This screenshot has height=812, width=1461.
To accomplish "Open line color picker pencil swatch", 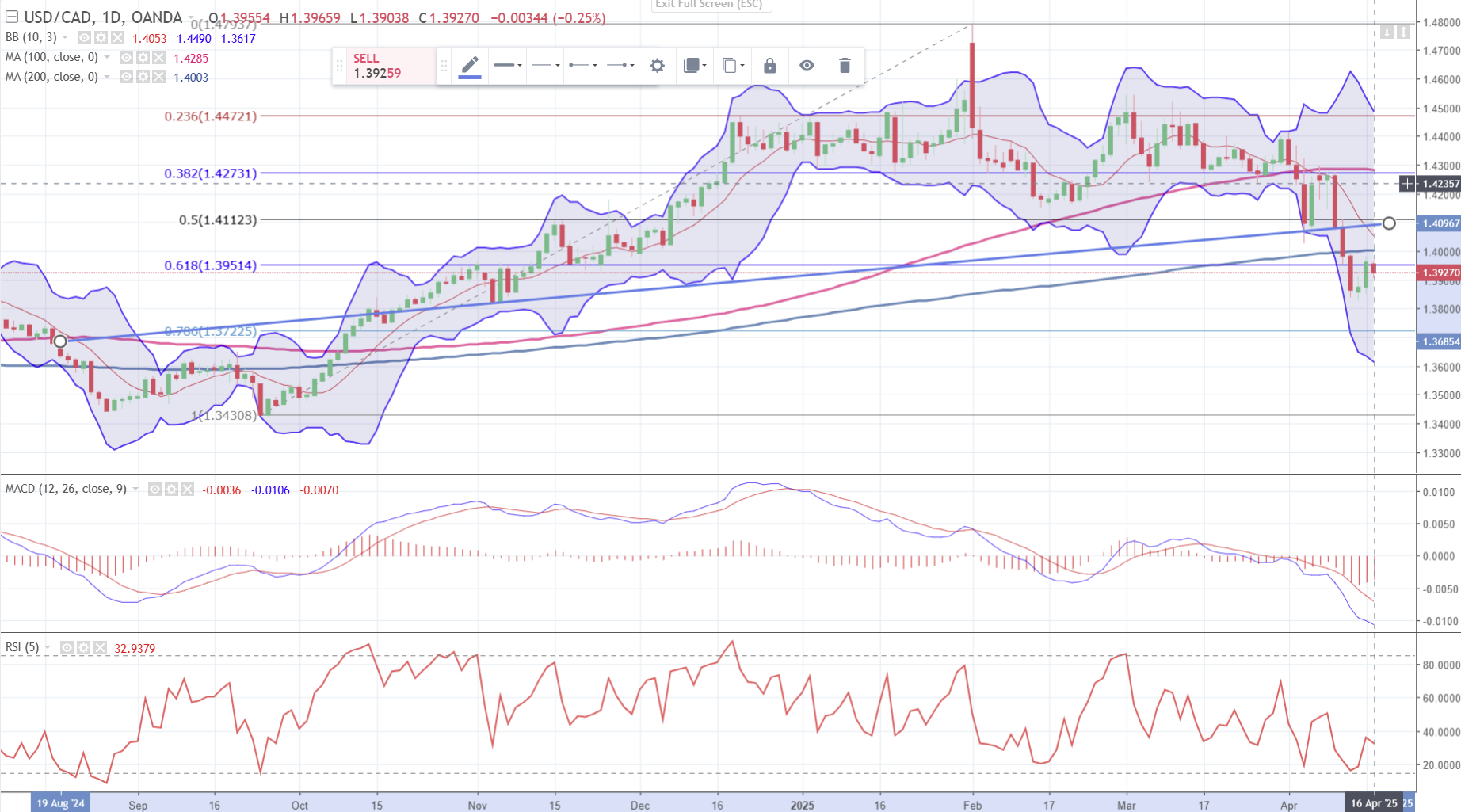I will coord(470,66).
